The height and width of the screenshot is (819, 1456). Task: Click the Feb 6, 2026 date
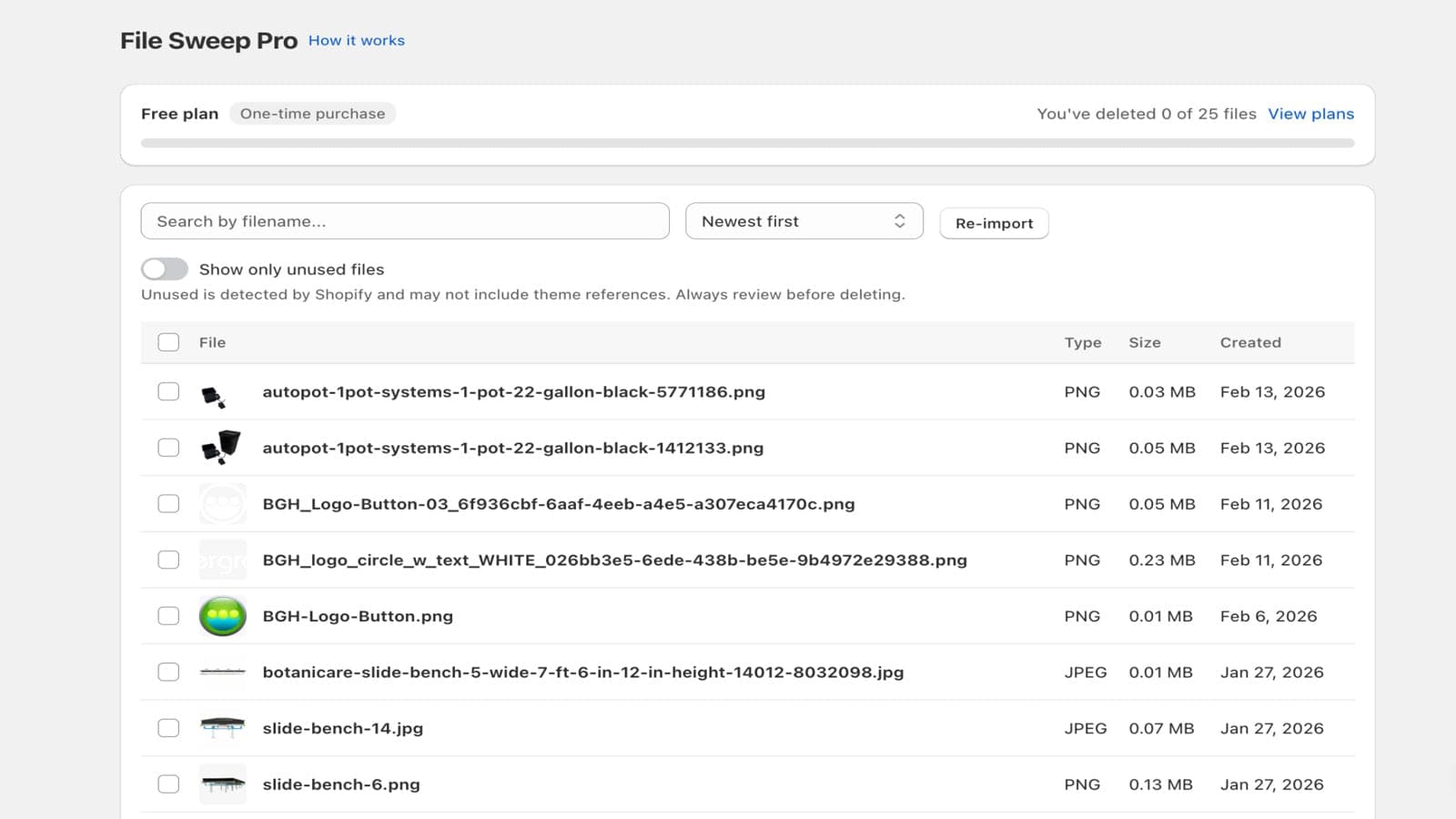pyautogui.click(x=1269, y=616)
